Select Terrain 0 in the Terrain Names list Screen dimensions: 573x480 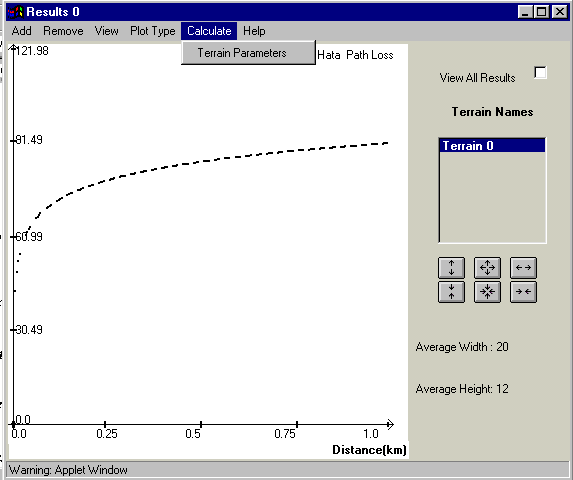(x=492, y=146)
